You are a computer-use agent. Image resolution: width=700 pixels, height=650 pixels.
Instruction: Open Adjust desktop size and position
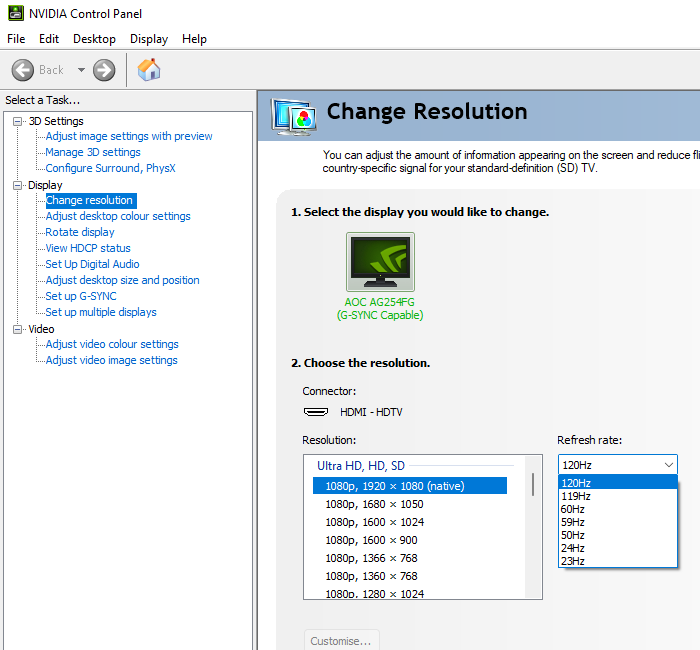point(122,280)
